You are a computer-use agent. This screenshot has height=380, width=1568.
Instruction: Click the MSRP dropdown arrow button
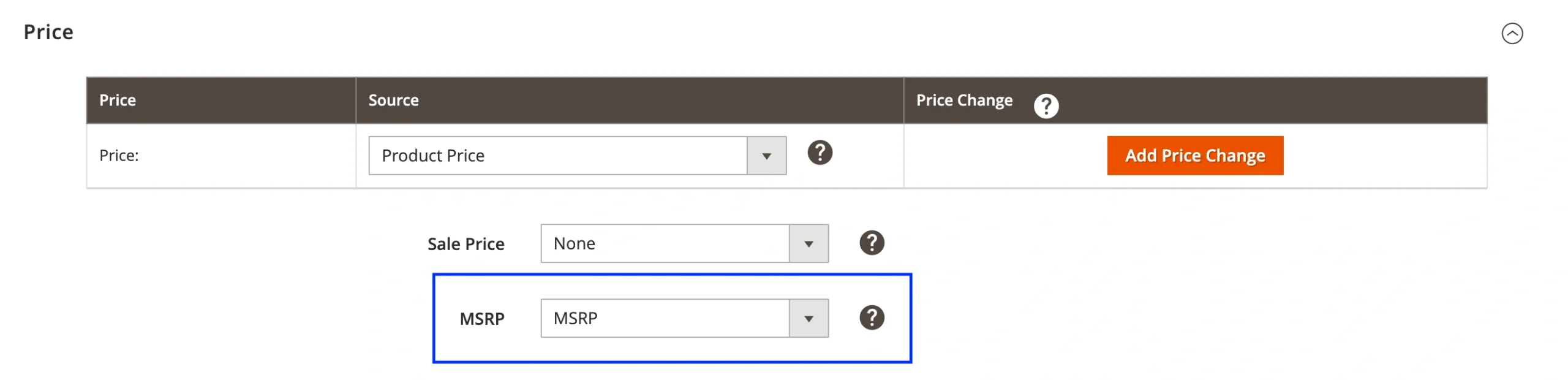(808, 318)
